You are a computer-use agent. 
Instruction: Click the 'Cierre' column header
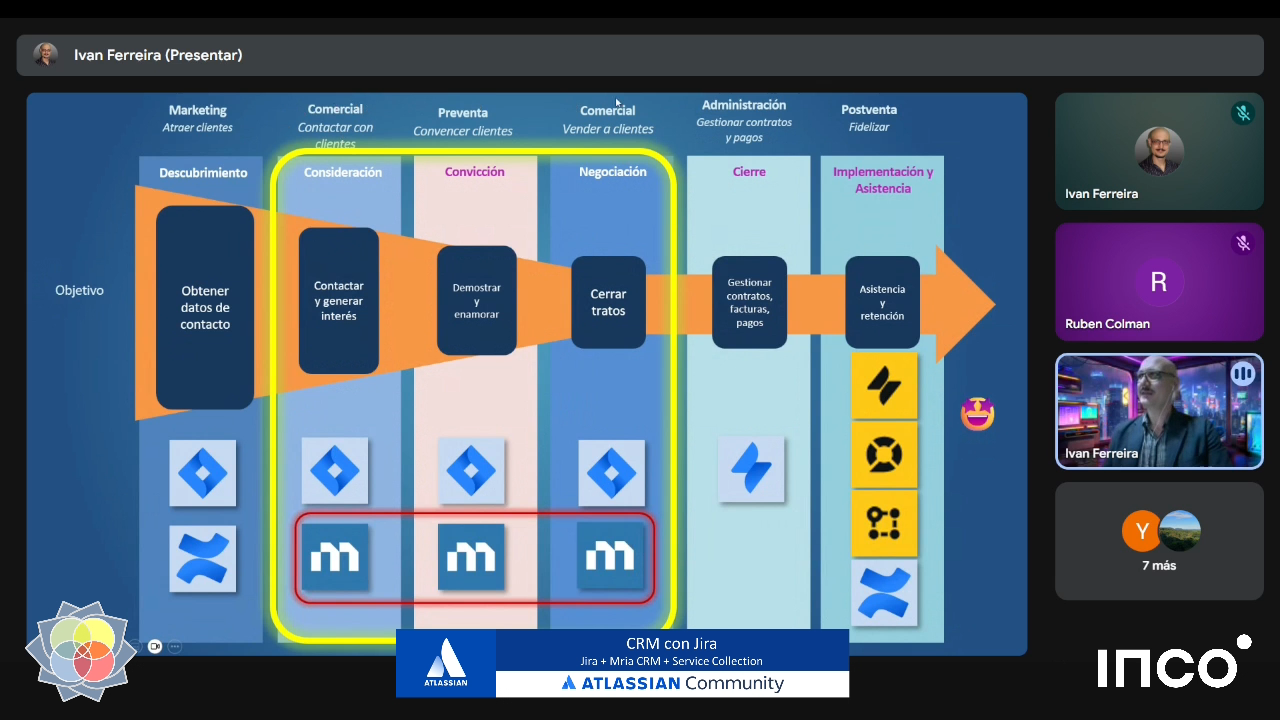coord(749,172)
